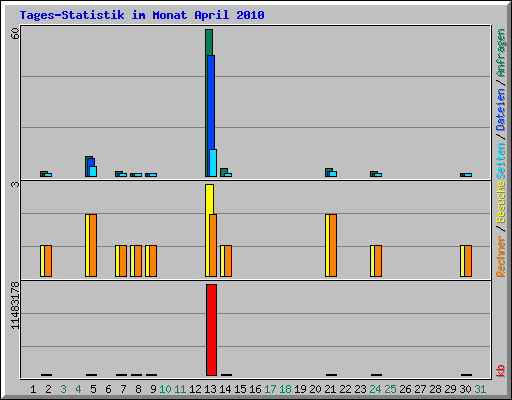Click the Seiten legend label
The image size is (512, 400).
pos(500,161)
